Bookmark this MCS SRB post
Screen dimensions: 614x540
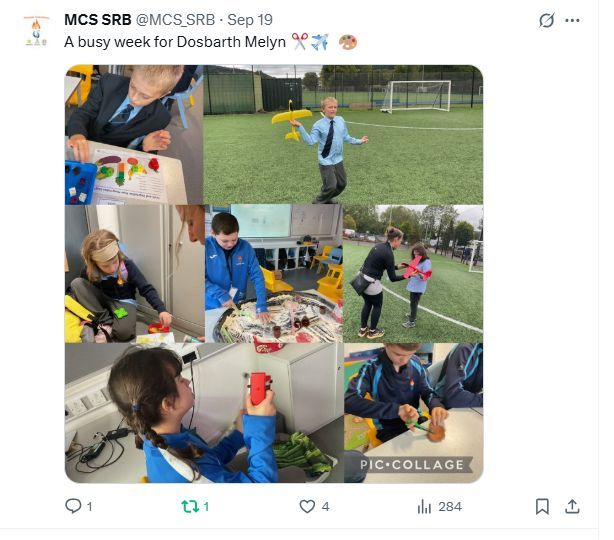pos(542,506)
